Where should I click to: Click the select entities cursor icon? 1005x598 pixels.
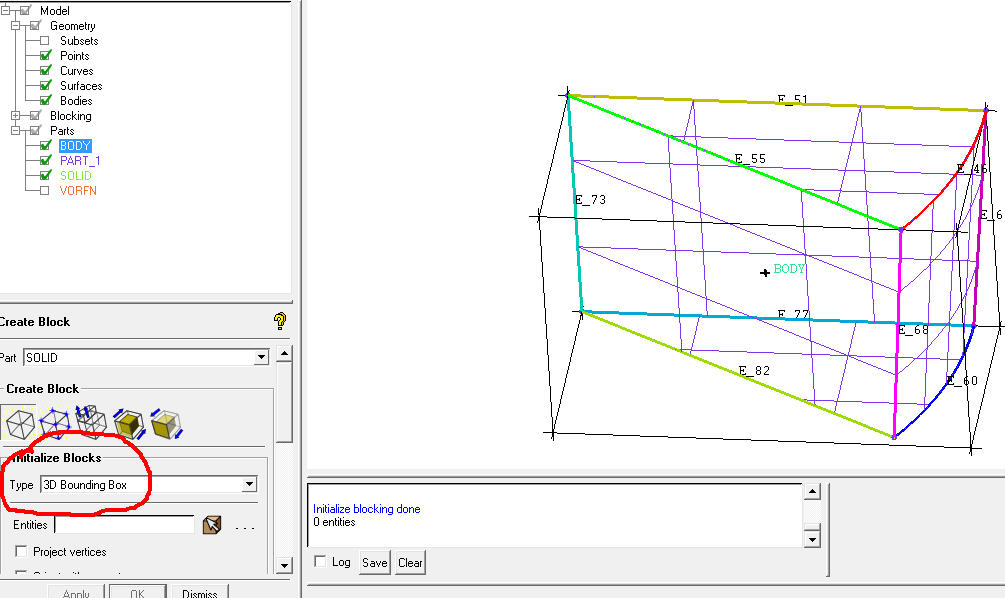212,525
